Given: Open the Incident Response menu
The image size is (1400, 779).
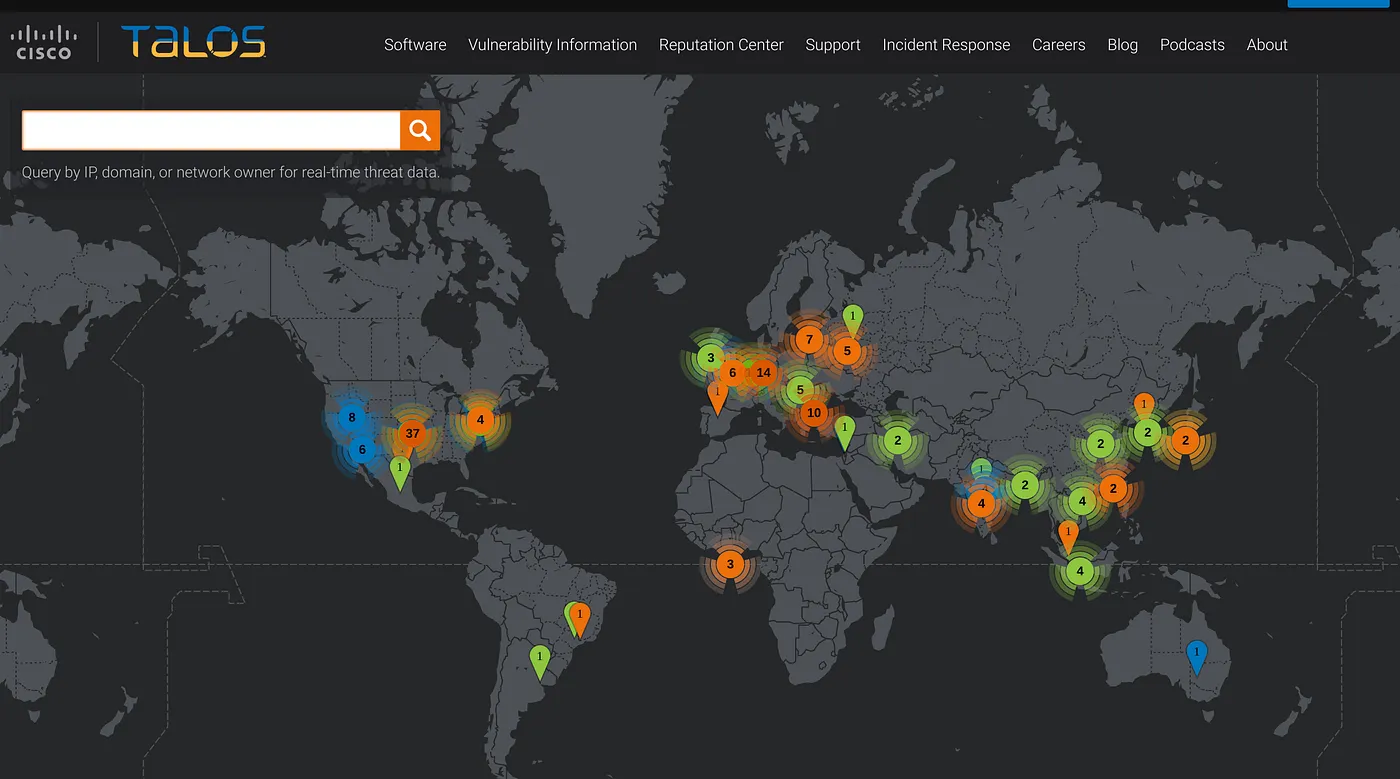Looking at the screenshot, I should (x=946, y=45).
